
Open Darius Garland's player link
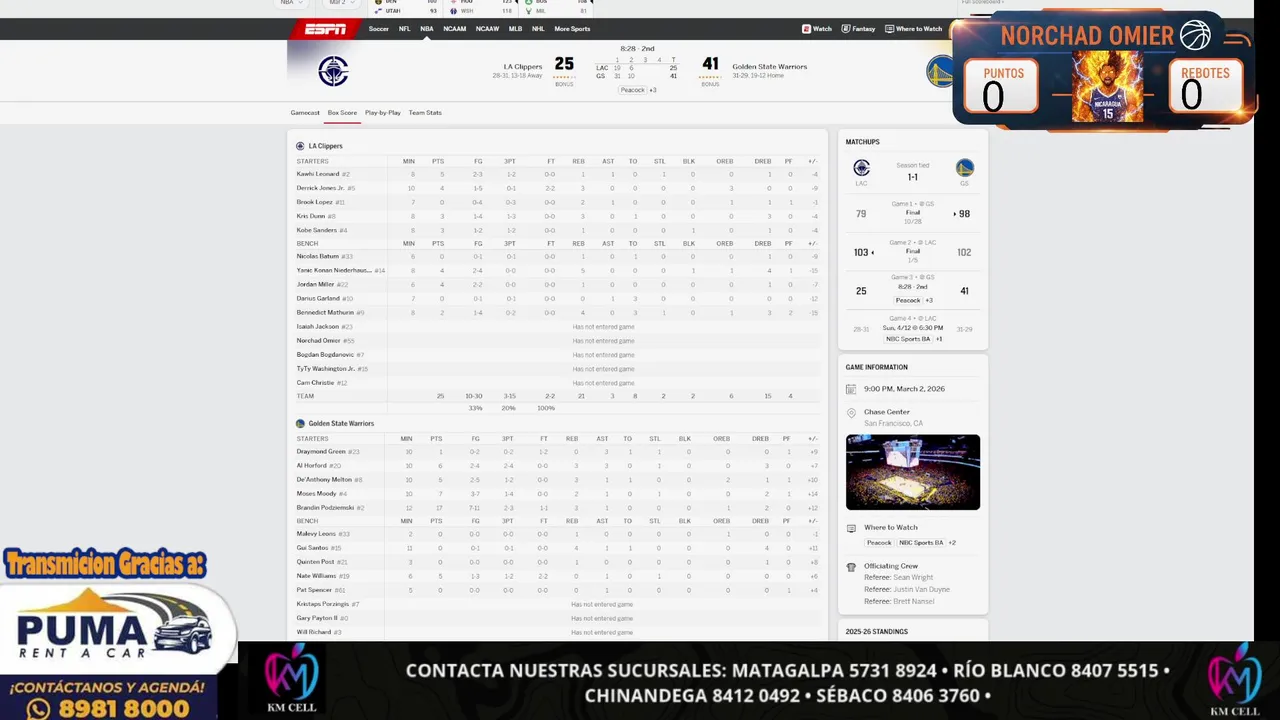[x=318, y=298]
